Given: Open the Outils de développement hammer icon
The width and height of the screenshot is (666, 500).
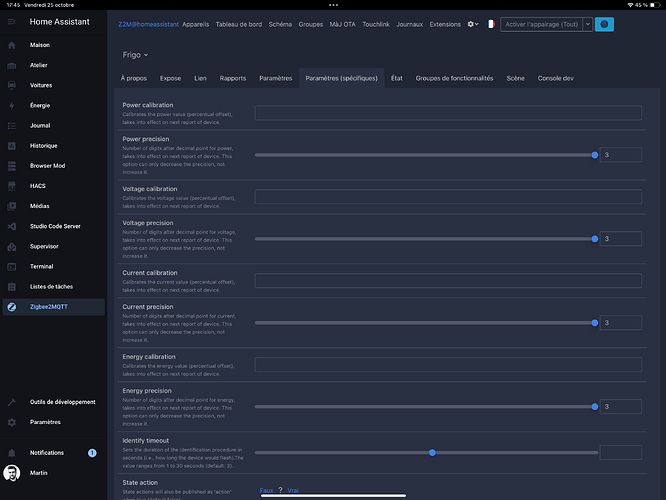Looking at the screenshot, I should tap(11, 402).
